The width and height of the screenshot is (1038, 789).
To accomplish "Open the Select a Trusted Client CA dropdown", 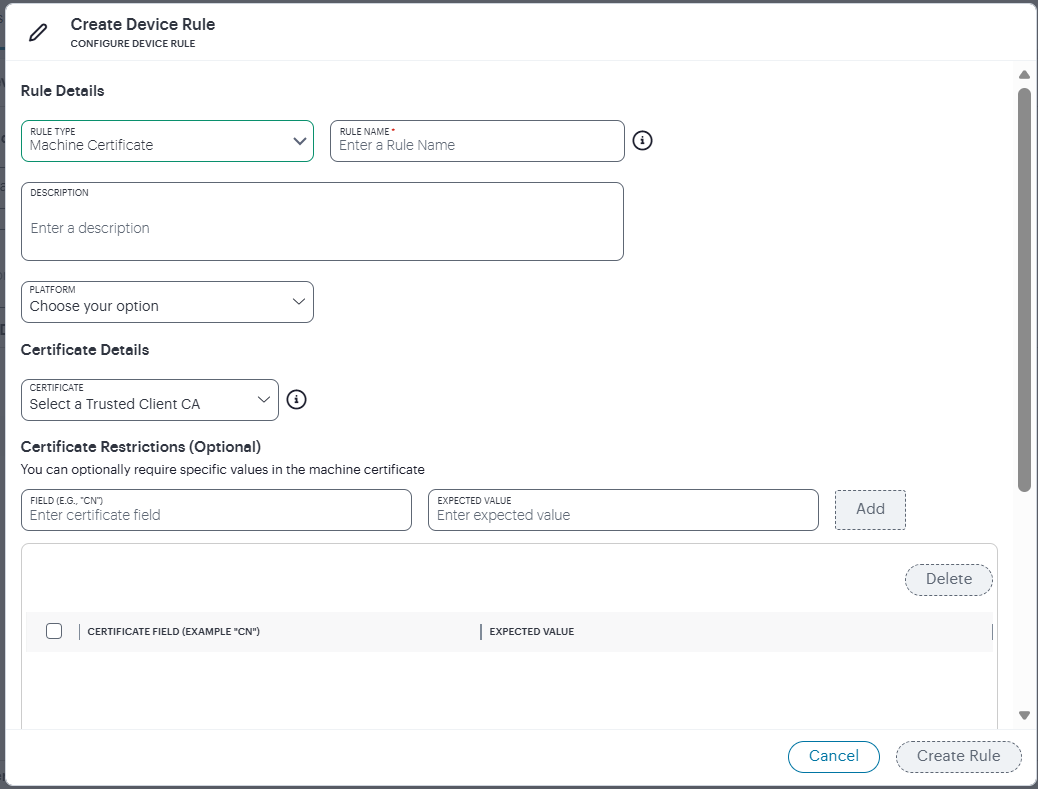I will point(150,400).
